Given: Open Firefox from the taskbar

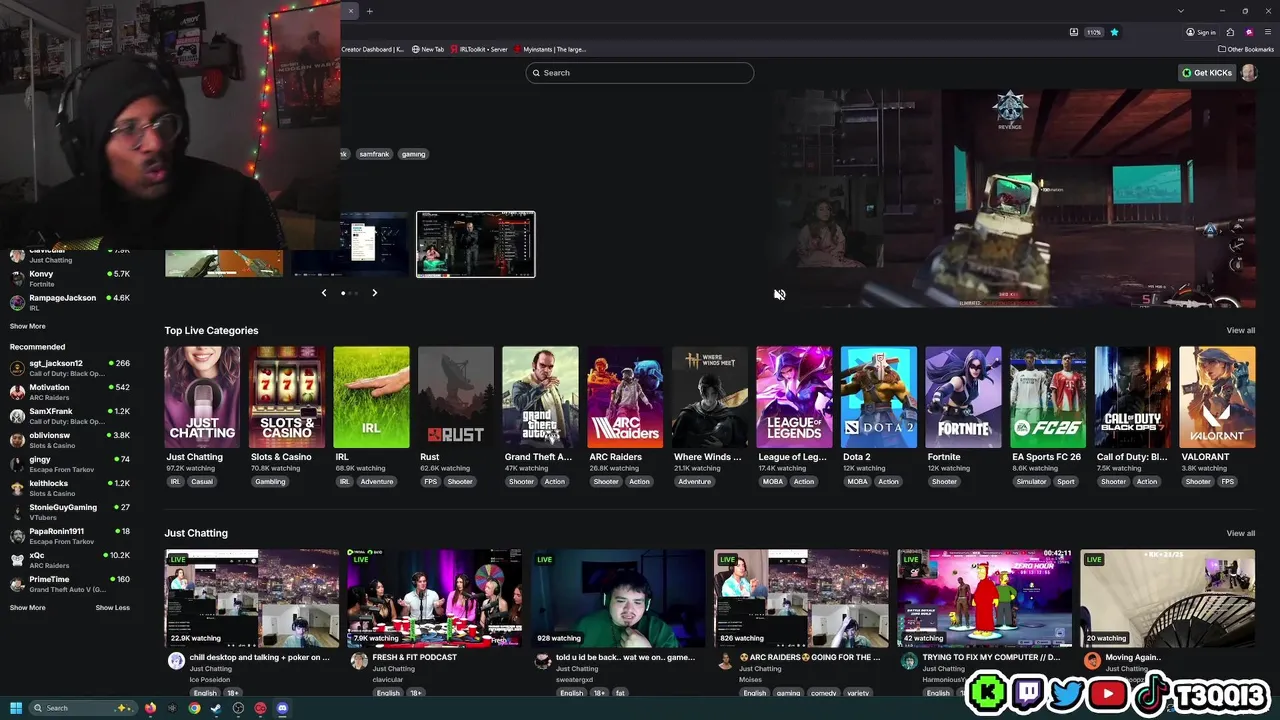Looking at the screenshot, I should 151,708.
